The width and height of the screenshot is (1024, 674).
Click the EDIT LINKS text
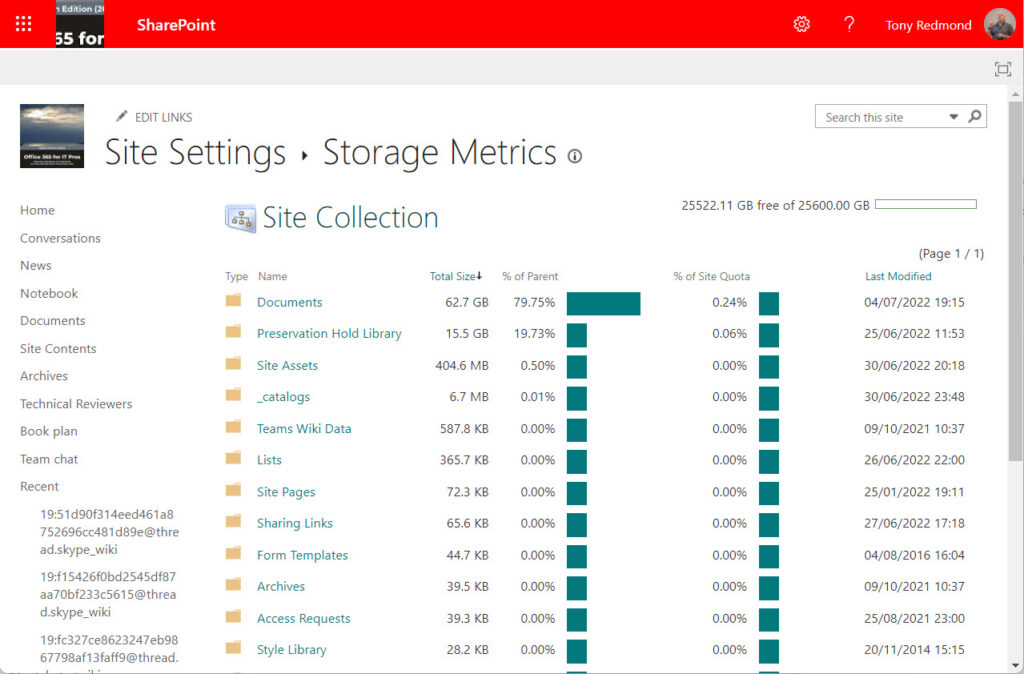pyautogui.click(x=163, y=118)
